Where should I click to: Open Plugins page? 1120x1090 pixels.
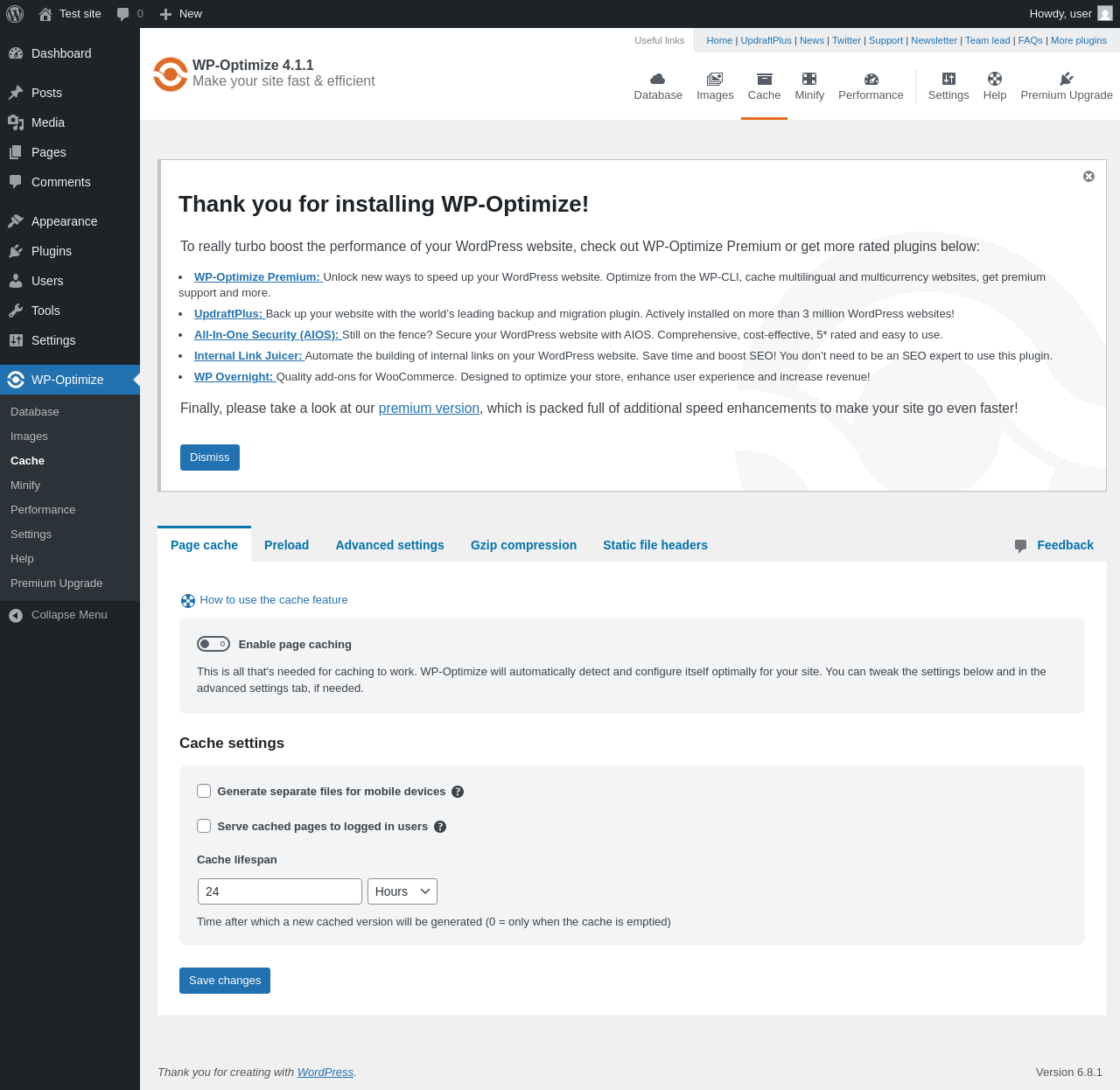[x=70, y=251]
